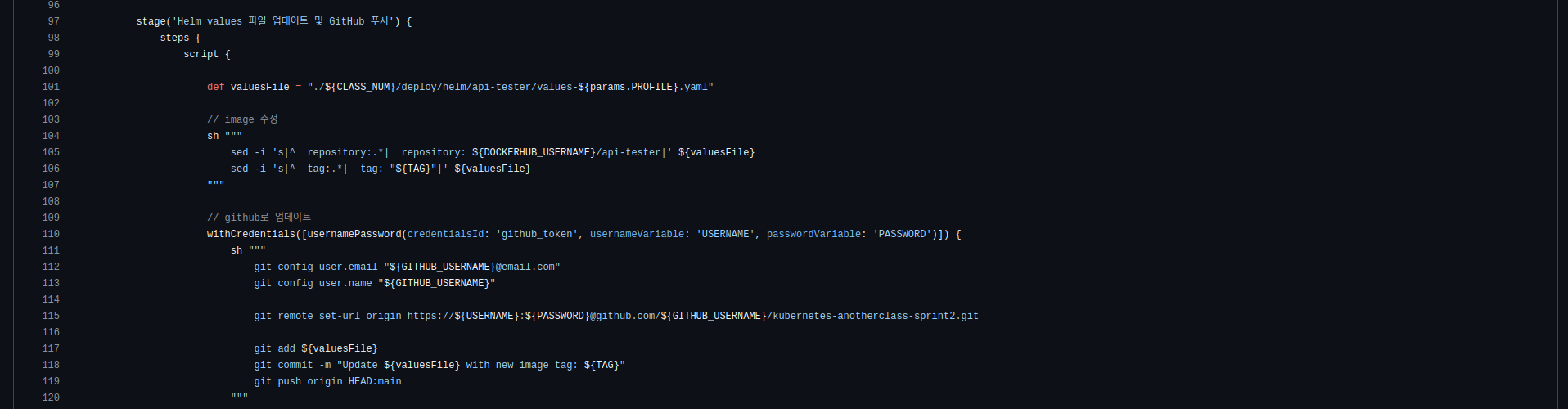Click the 'git remote set-url origin' command
Image resolution: width=1568 pixels, height=409 pixels.
327,316
